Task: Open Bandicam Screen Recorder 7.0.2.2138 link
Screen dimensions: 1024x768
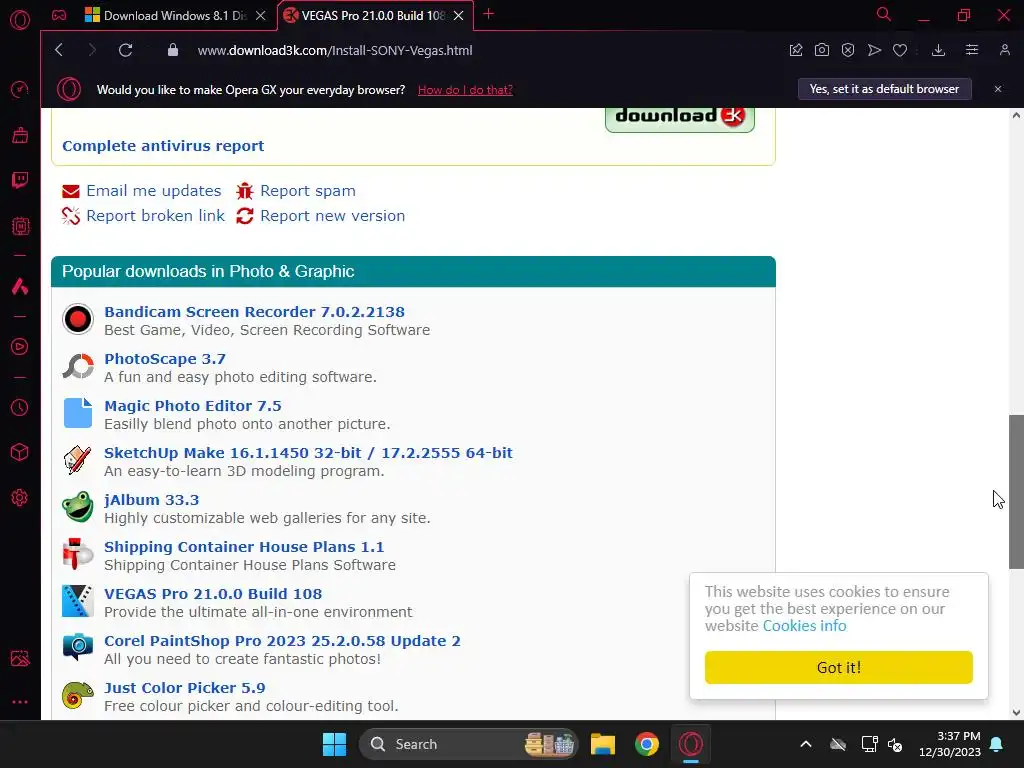Action: click(254, 312)
